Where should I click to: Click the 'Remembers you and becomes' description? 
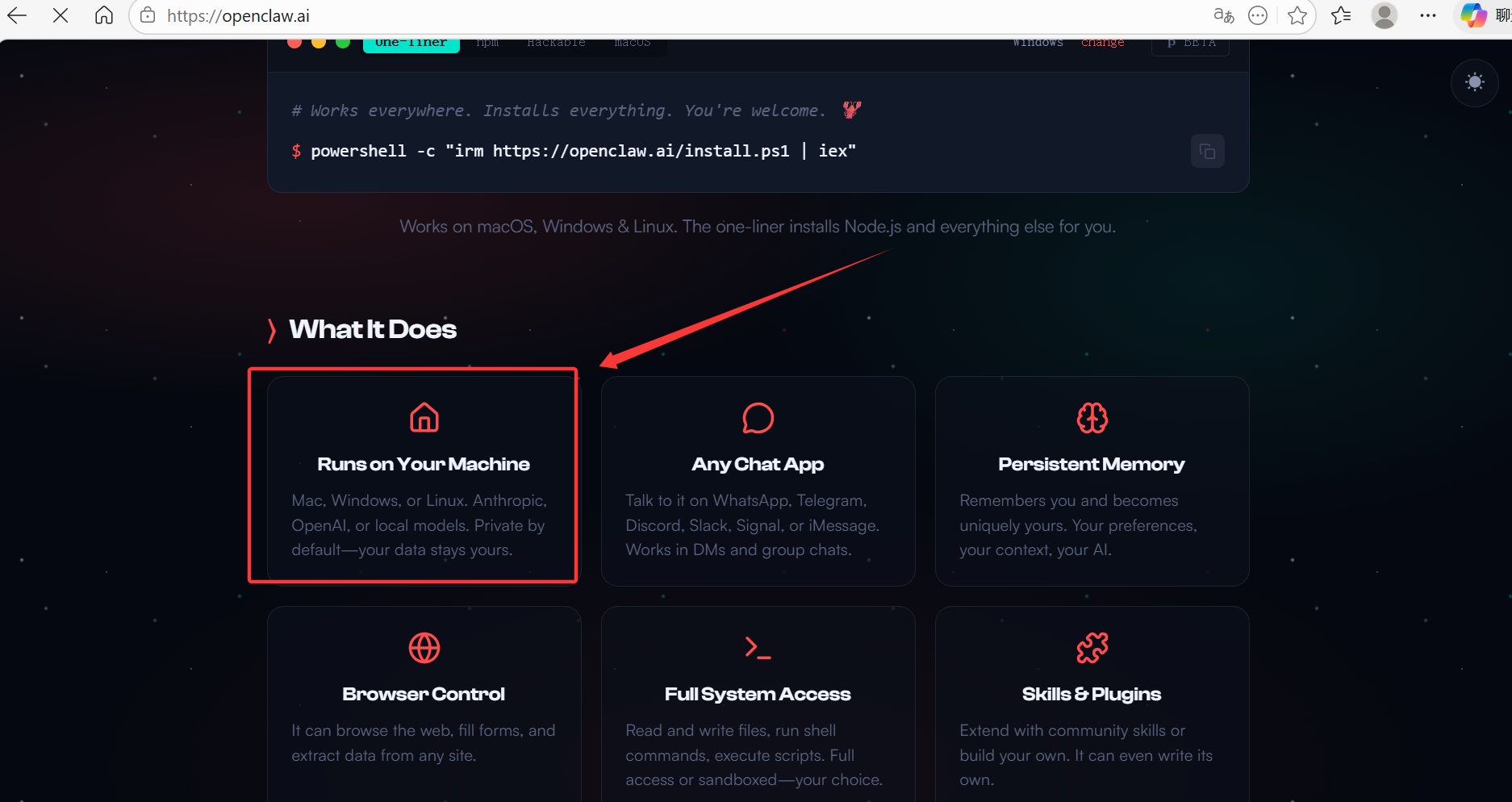(1079, 525)
